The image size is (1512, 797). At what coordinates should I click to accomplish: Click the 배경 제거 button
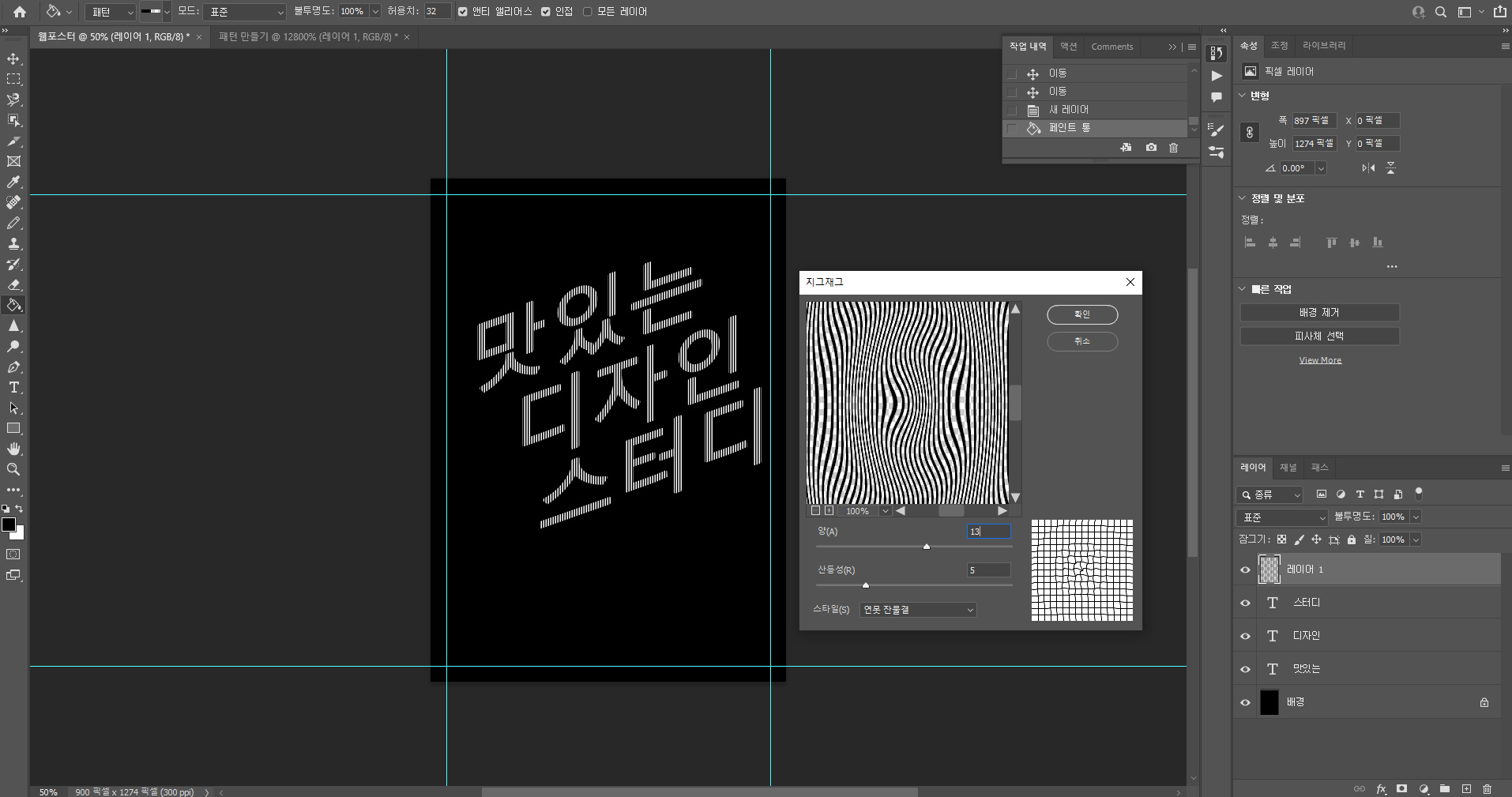point(1319,313)
